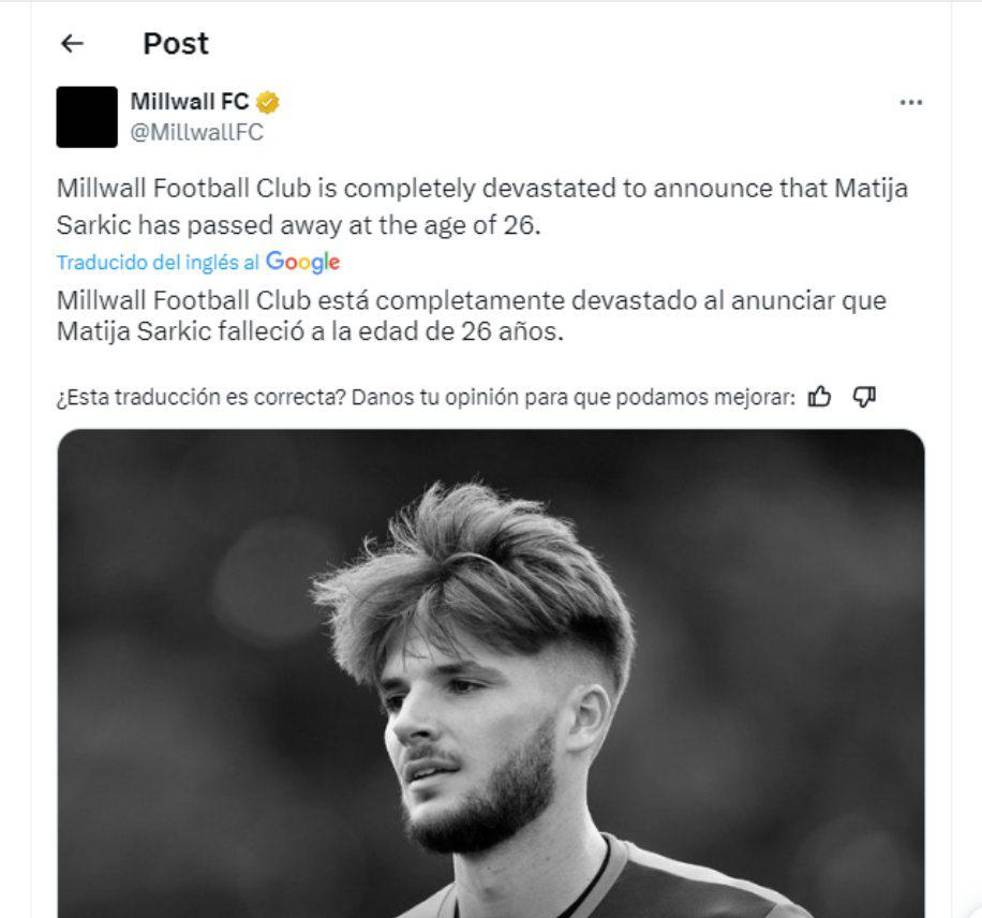Open Millwall FC's black square profile avatar
Screen dimensions: 982x918
click(89, 116)
